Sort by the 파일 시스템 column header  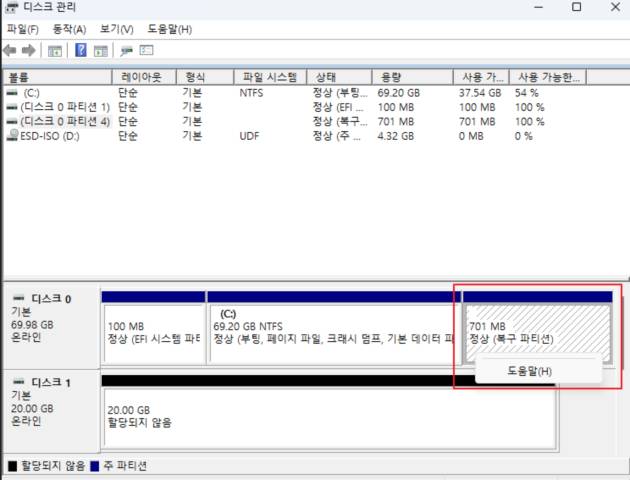coord(270,77)
